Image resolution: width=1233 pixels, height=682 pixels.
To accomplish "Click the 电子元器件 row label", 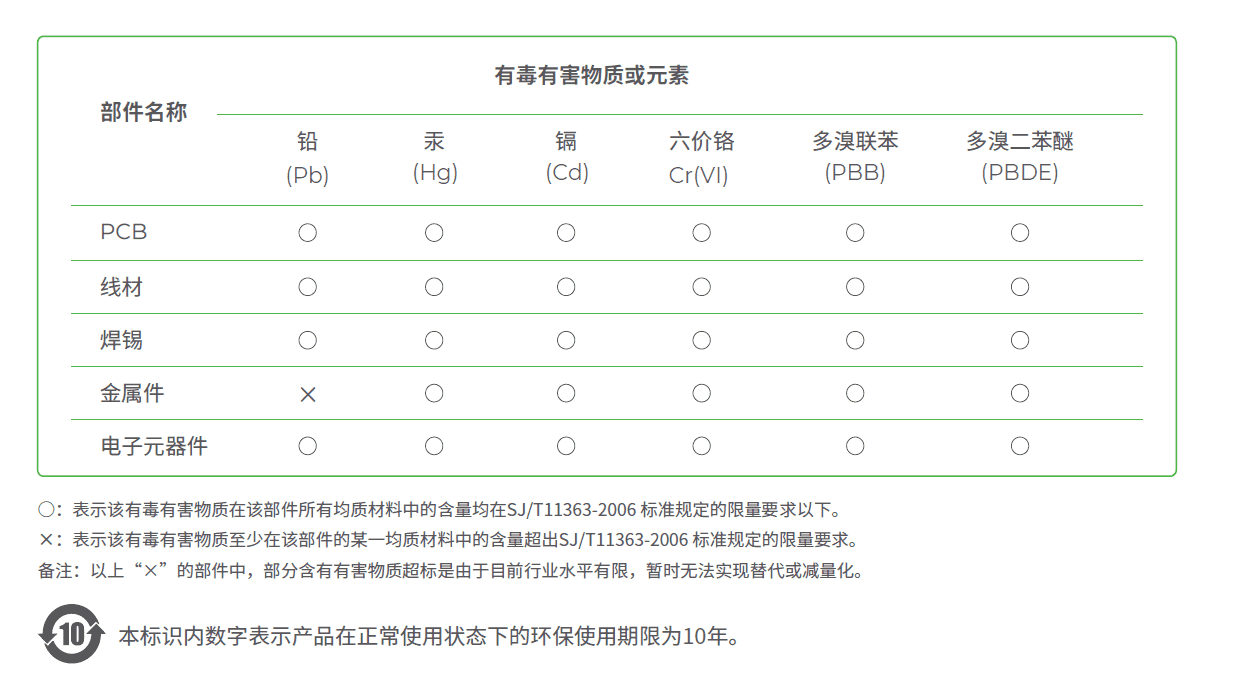I will (154, 446).
